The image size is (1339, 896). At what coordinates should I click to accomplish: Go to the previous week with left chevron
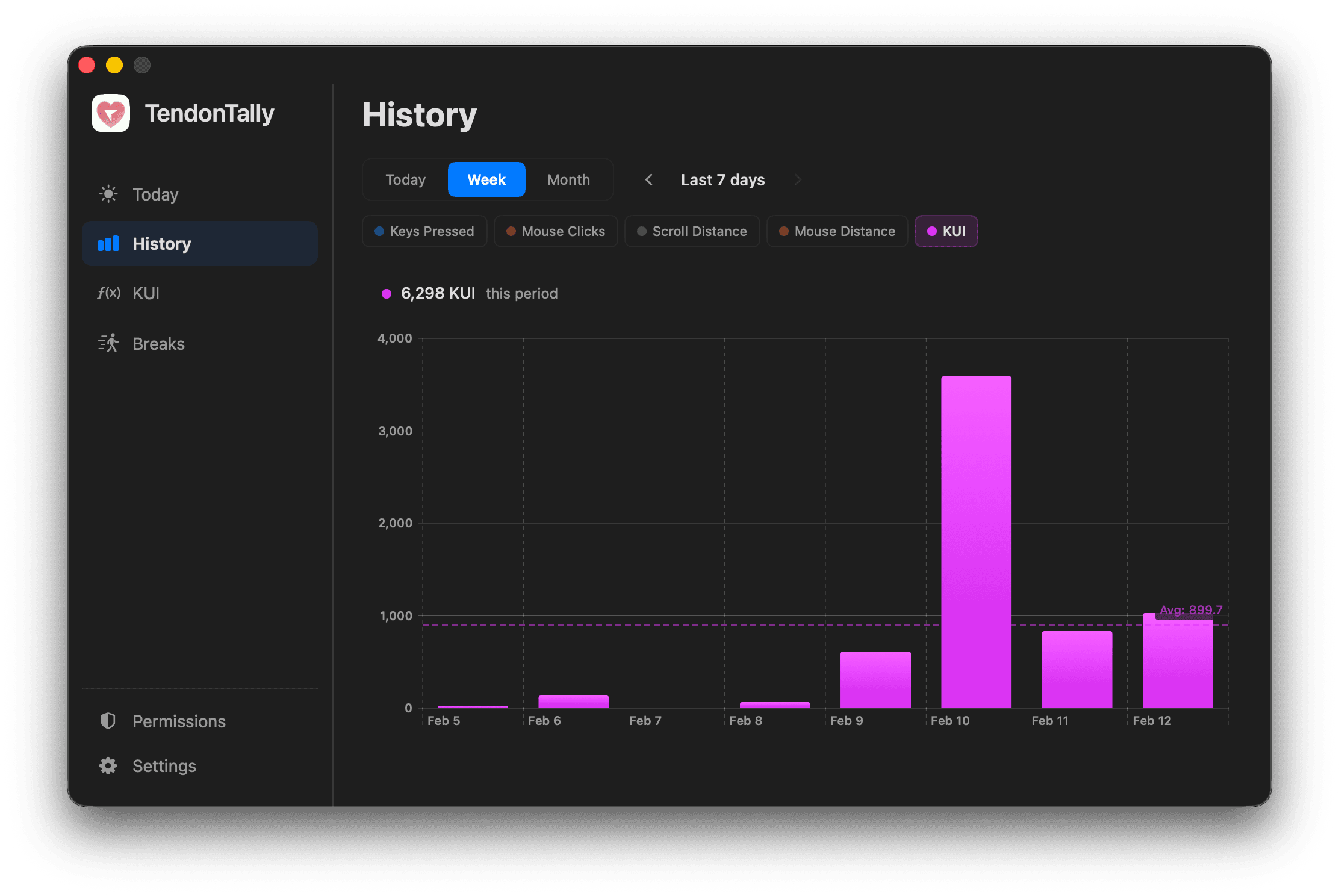(649, 179)
